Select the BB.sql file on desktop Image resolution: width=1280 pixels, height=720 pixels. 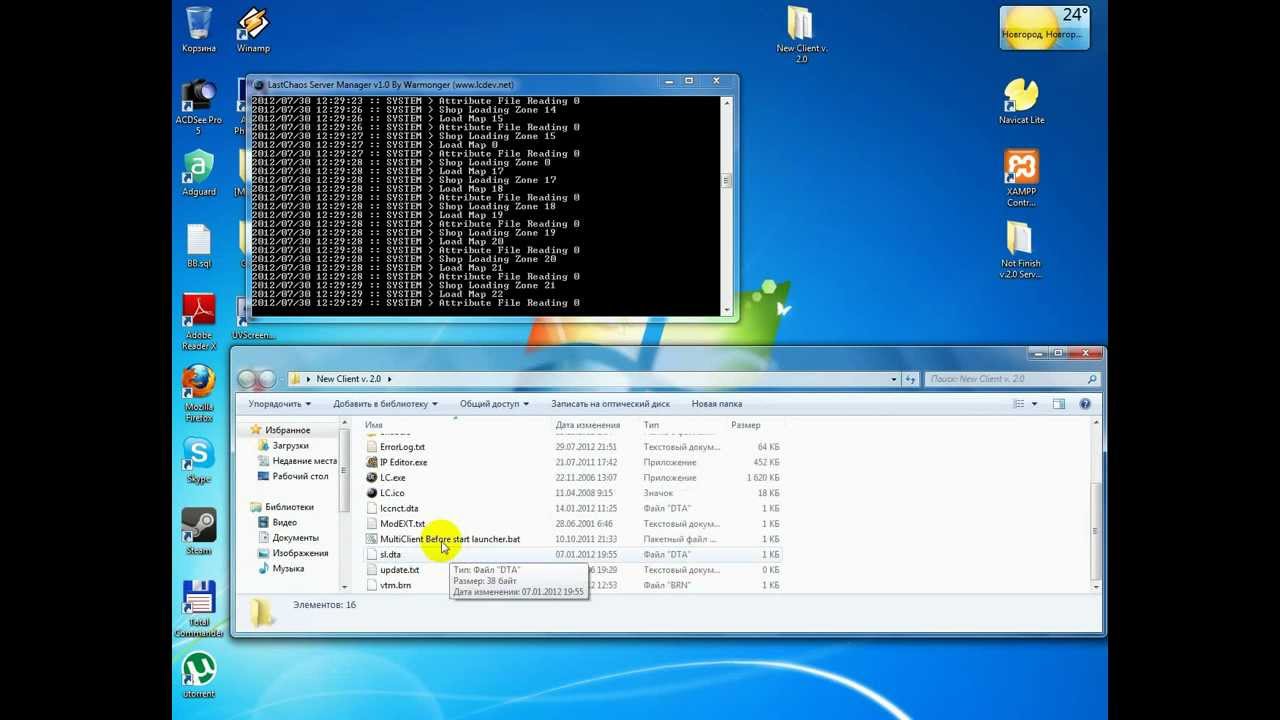tap(198, 246)
